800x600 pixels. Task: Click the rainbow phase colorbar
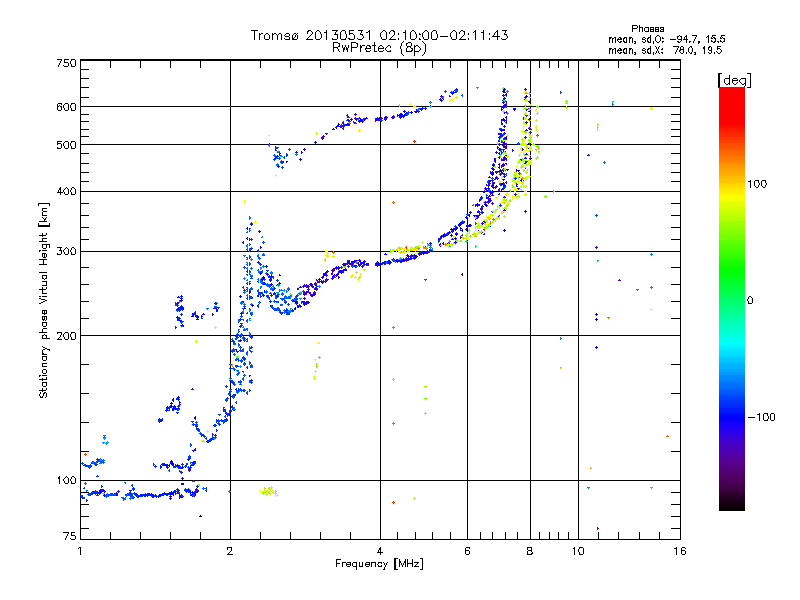[732, 299]
